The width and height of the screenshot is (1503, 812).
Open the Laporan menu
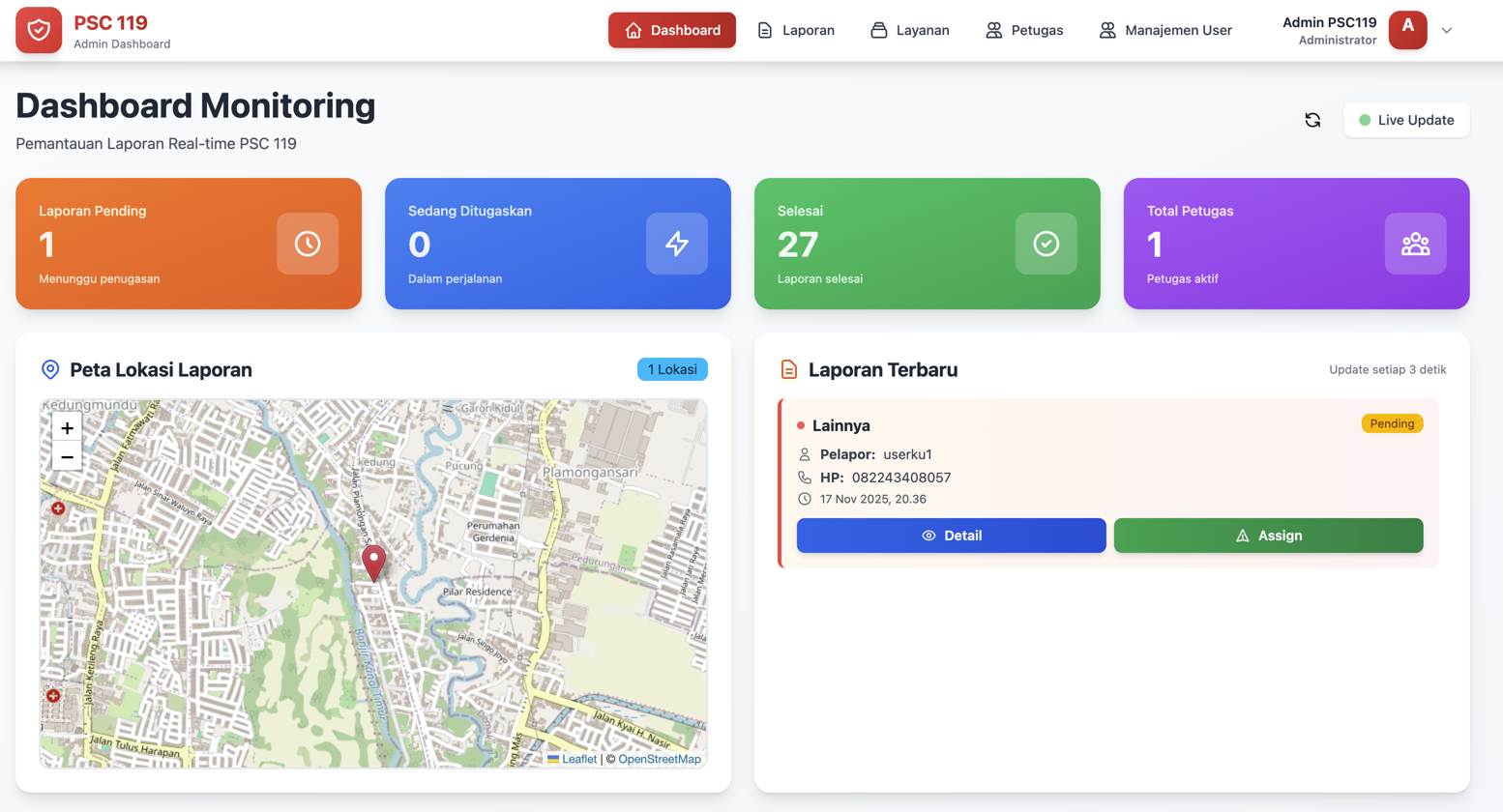(796, 30)
